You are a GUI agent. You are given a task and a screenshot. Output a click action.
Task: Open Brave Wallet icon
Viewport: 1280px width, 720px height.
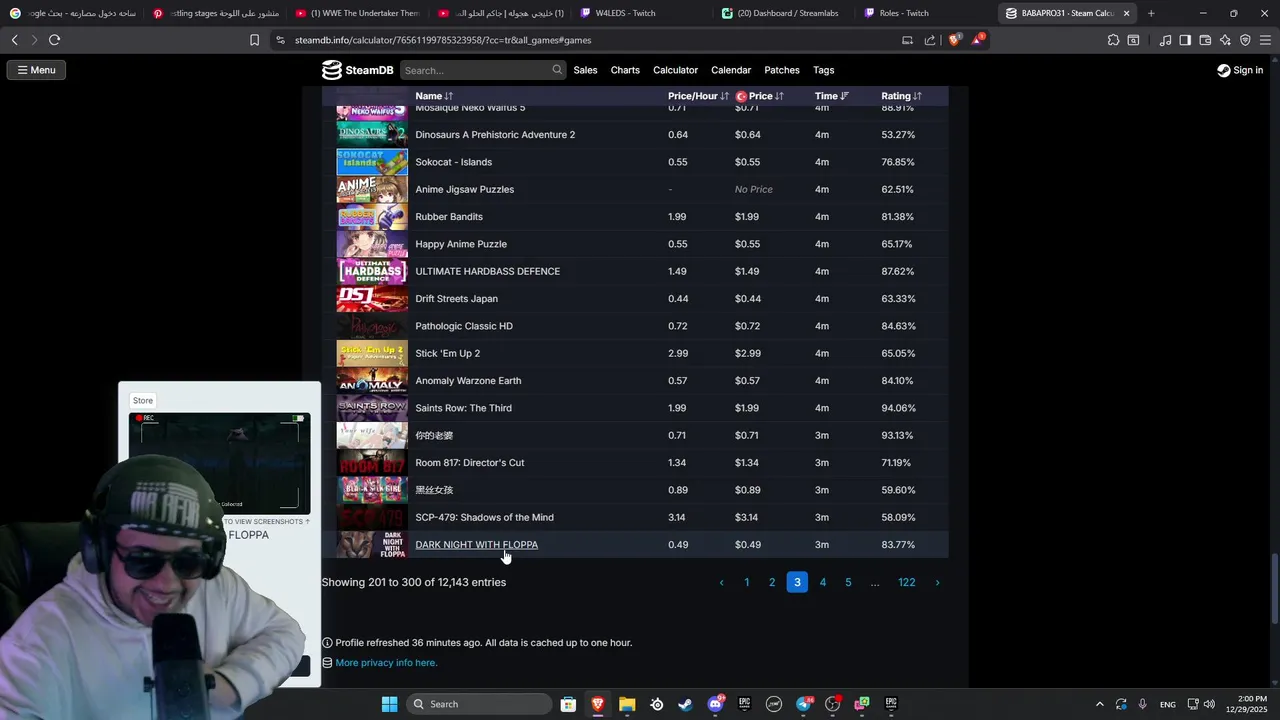(x=1205, y=40)
